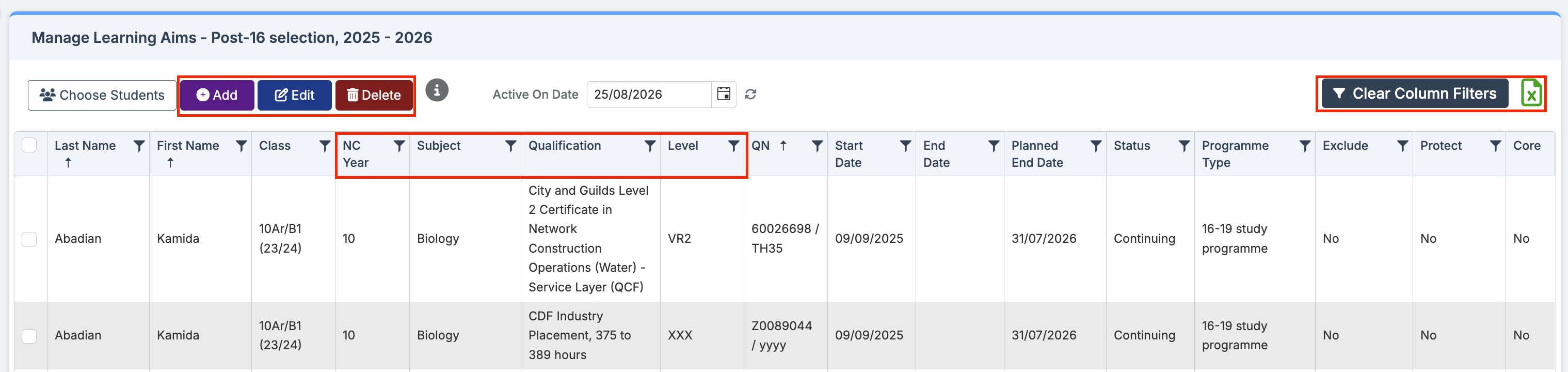The height and width of the screenshot is (372, 1568).
Task: Clear Column Filters
Action: 1415,93
